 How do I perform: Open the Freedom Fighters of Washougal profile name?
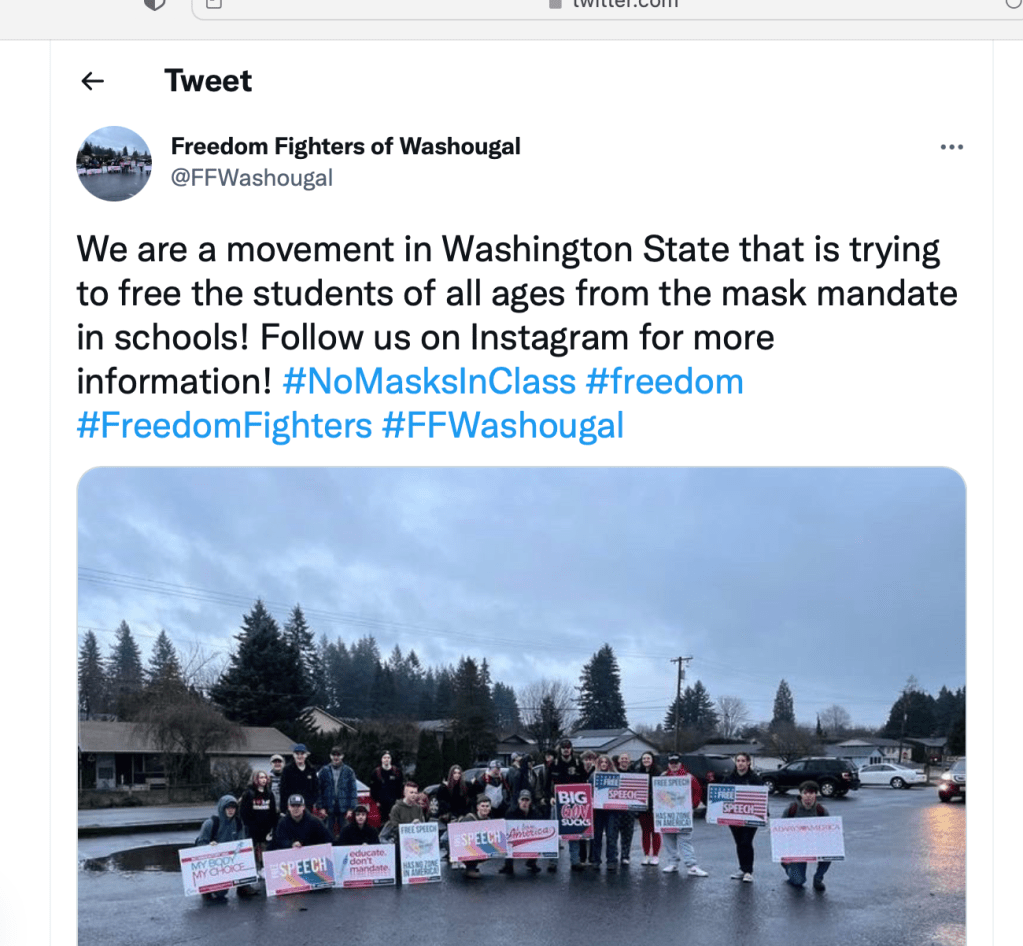[x=345, y=146]
